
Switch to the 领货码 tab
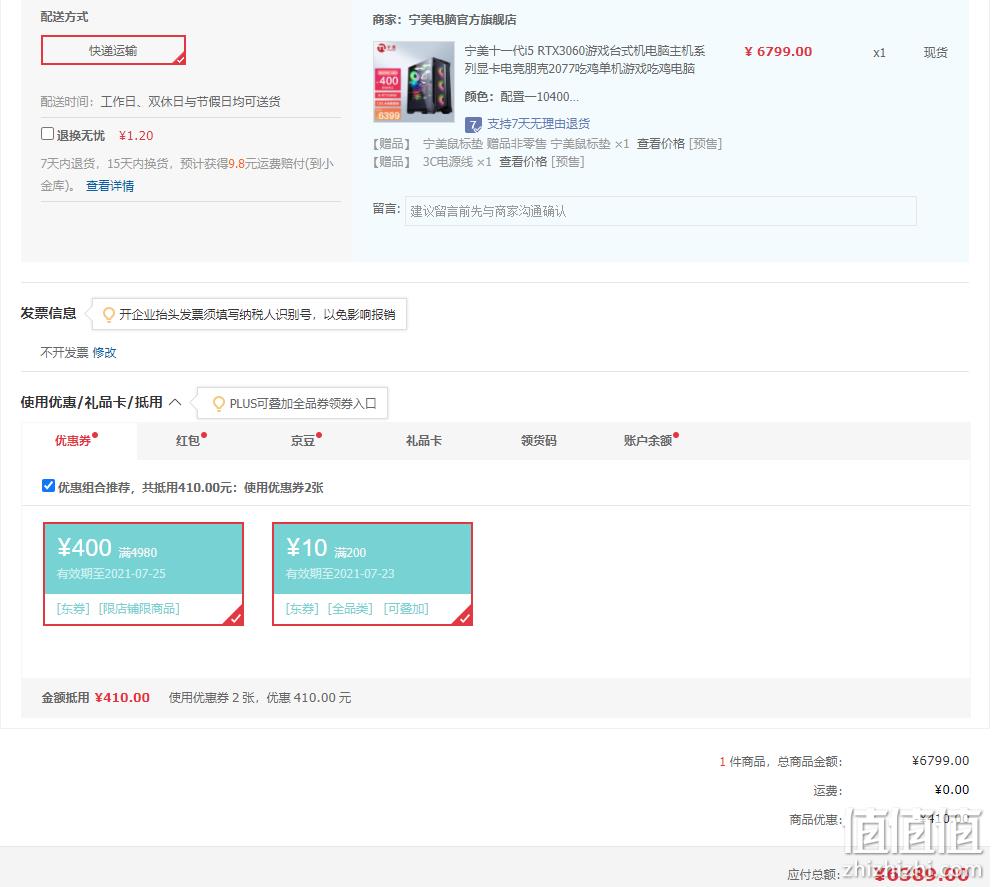tap(538, 440)
